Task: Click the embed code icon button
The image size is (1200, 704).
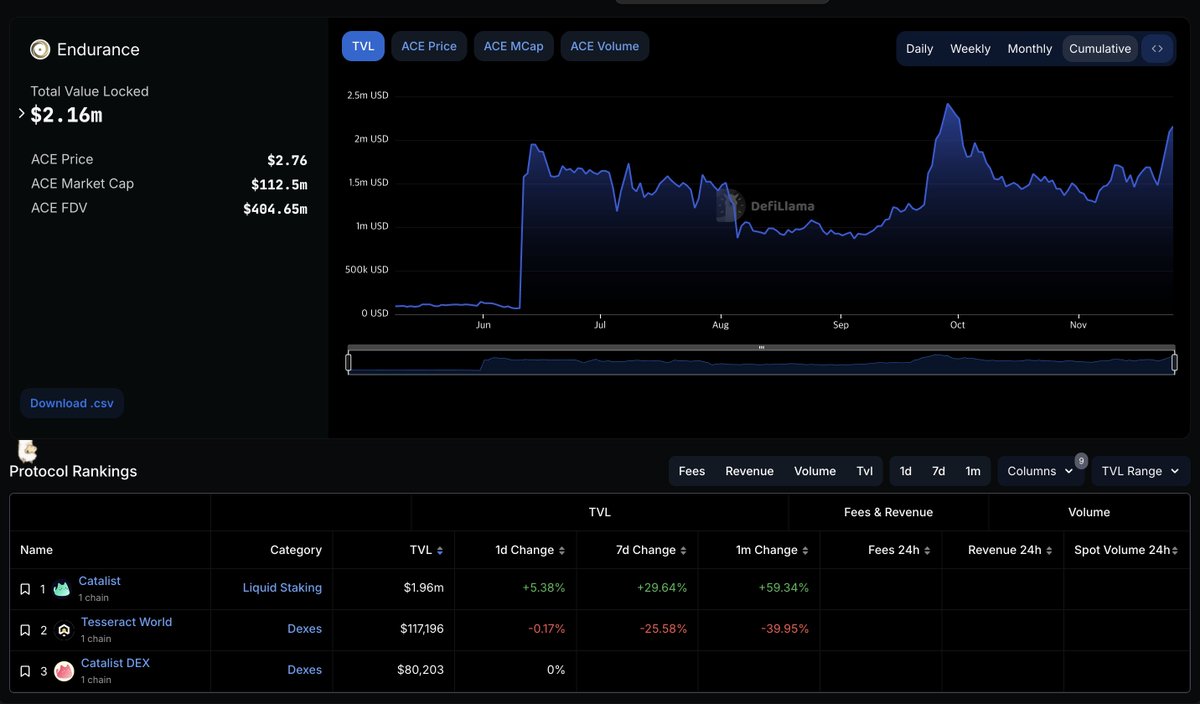Action: click(x=1157, y=48)
